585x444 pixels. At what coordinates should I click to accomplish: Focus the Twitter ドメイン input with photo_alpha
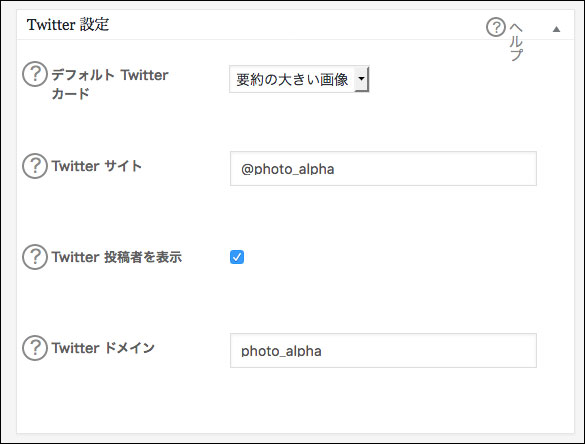[x=383, y=350]
